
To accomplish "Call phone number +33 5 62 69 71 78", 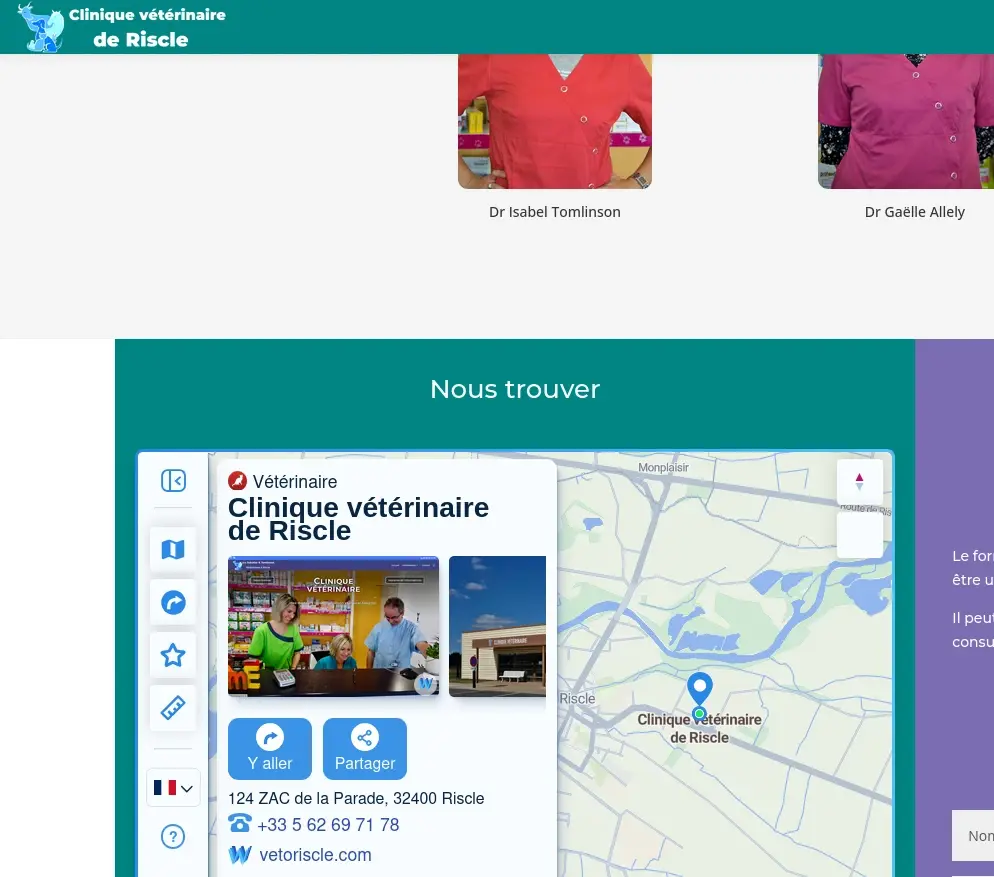I will [327, 825].
